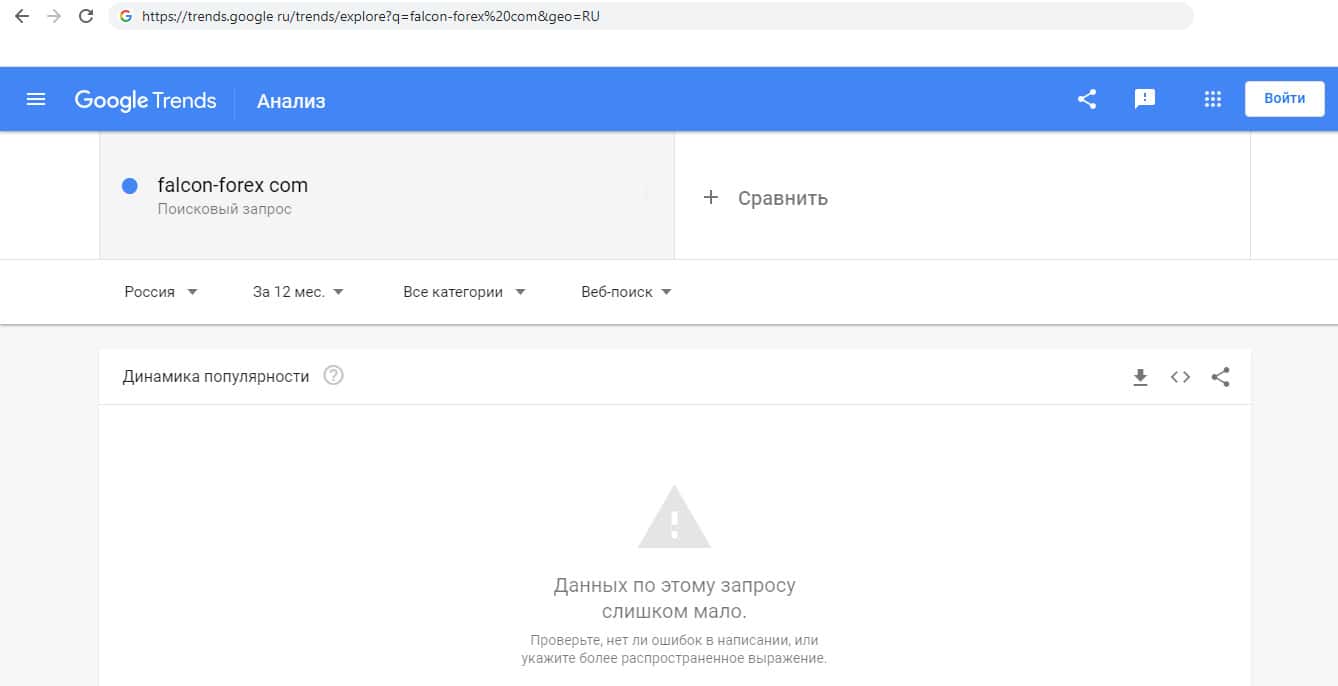Screen dimensions: 1338x686
Task: Go back with browser arrow
Action: click(22, 16)
